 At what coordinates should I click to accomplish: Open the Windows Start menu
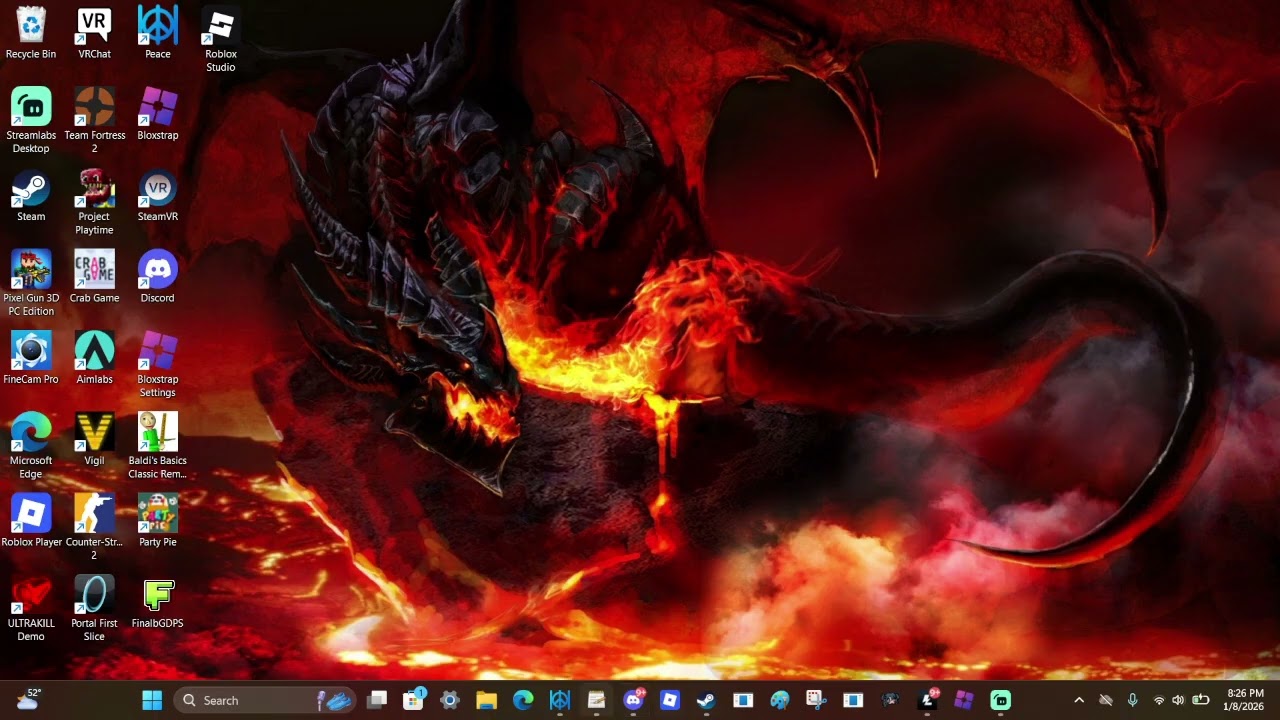point(152,700)
